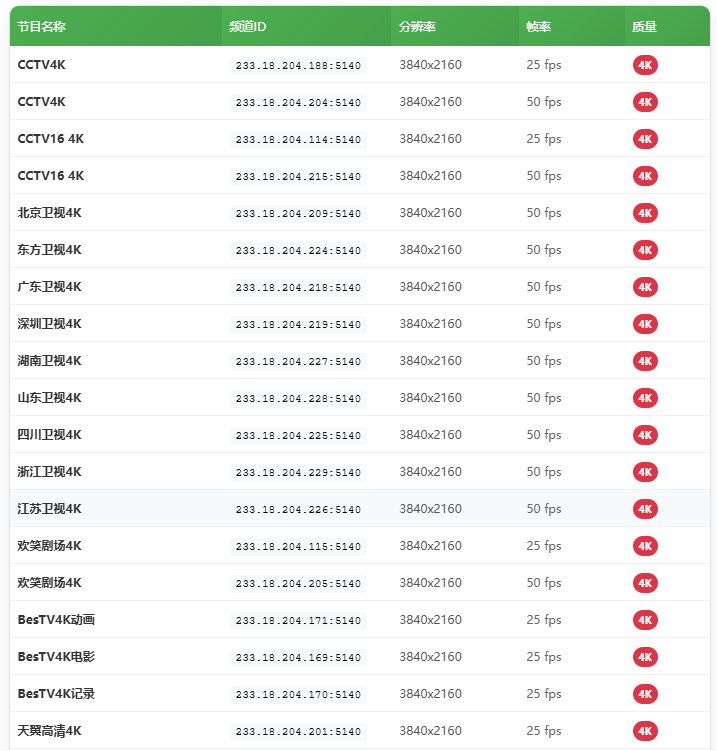This screenshot has width=717, height=751.
Task: Click the 4K badge in the 天翼高清4K row
Action: 645,731
